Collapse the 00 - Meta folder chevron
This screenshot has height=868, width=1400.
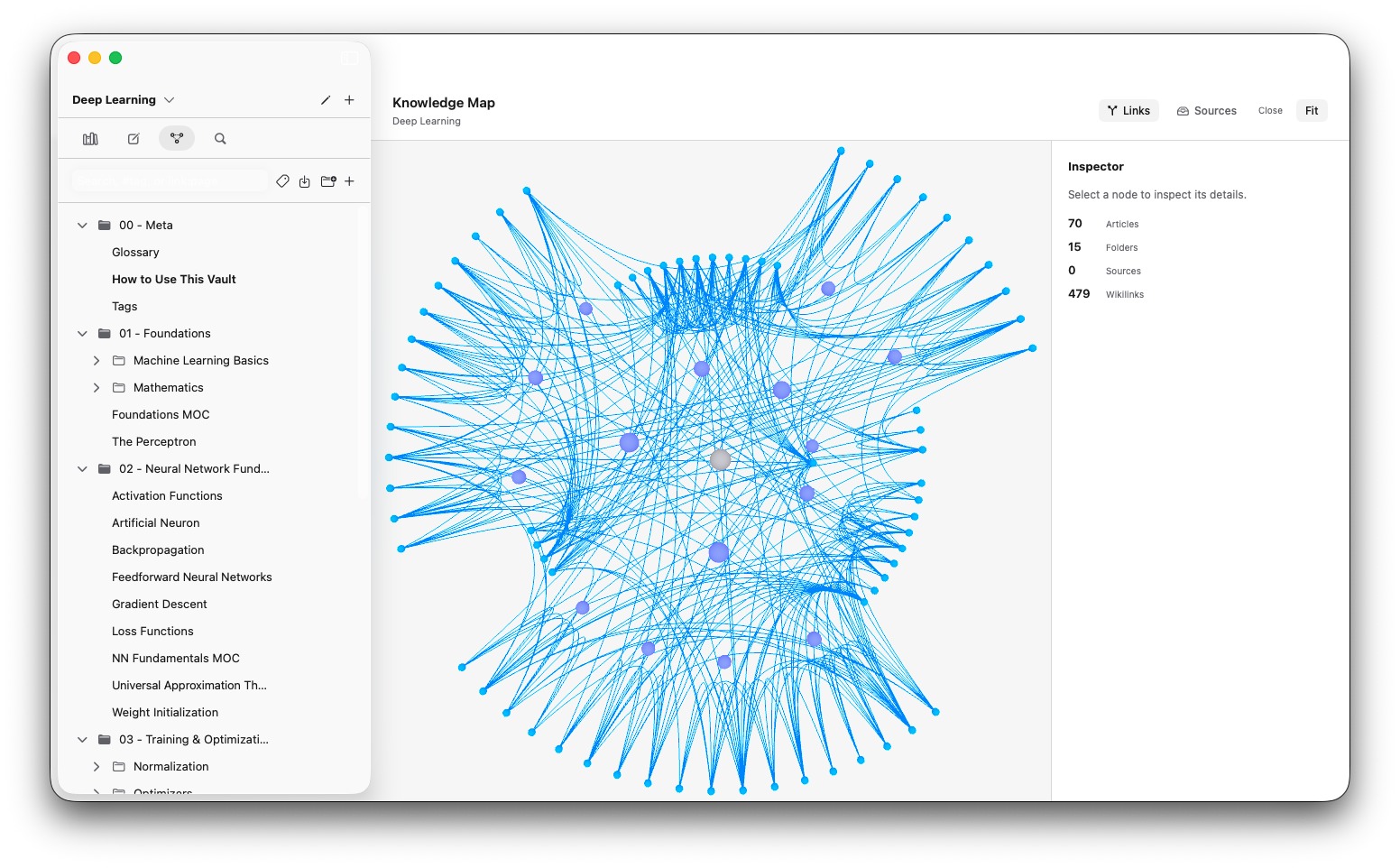[x=82, y=226]
